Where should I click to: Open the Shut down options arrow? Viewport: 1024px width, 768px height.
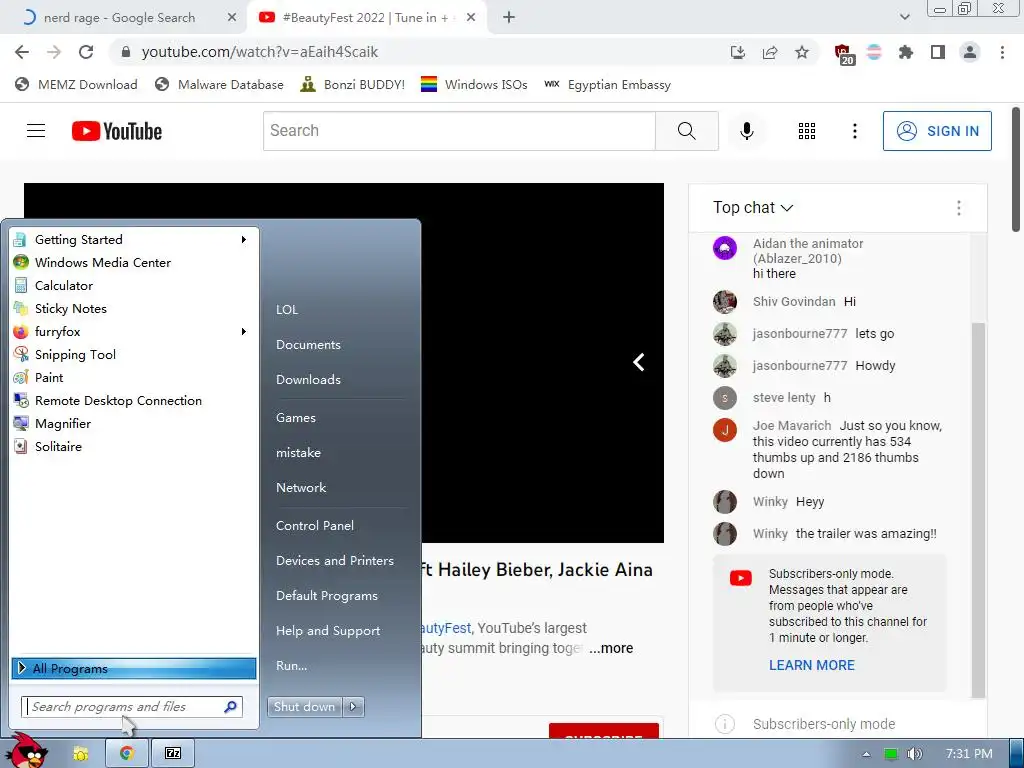click(353, 707)
